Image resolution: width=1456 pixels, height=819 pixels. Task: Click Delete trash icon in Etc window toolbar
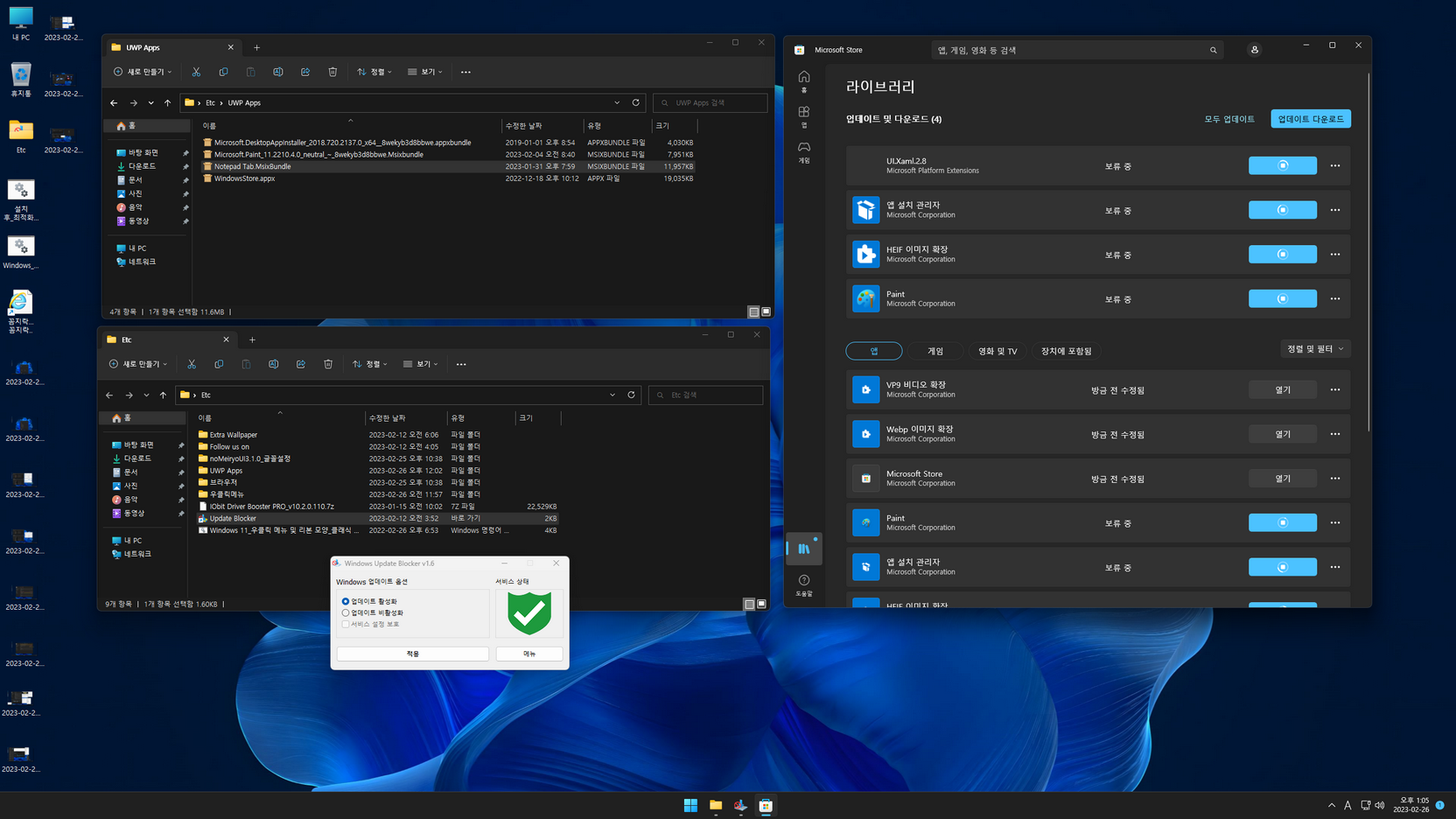pyautogui.click(x=328, y=364)
